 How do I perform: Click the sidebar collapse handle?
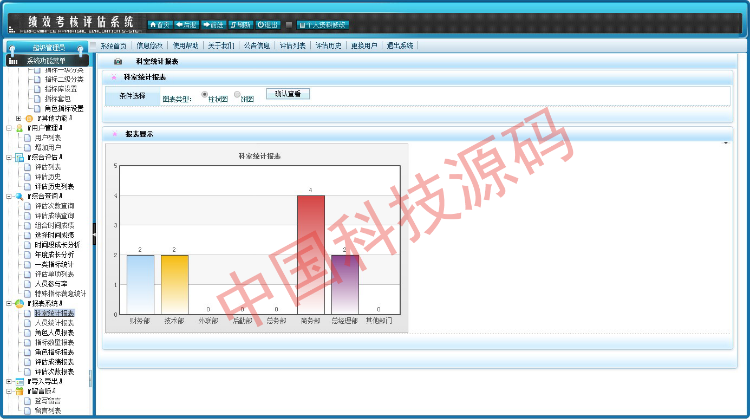[94, 234]
